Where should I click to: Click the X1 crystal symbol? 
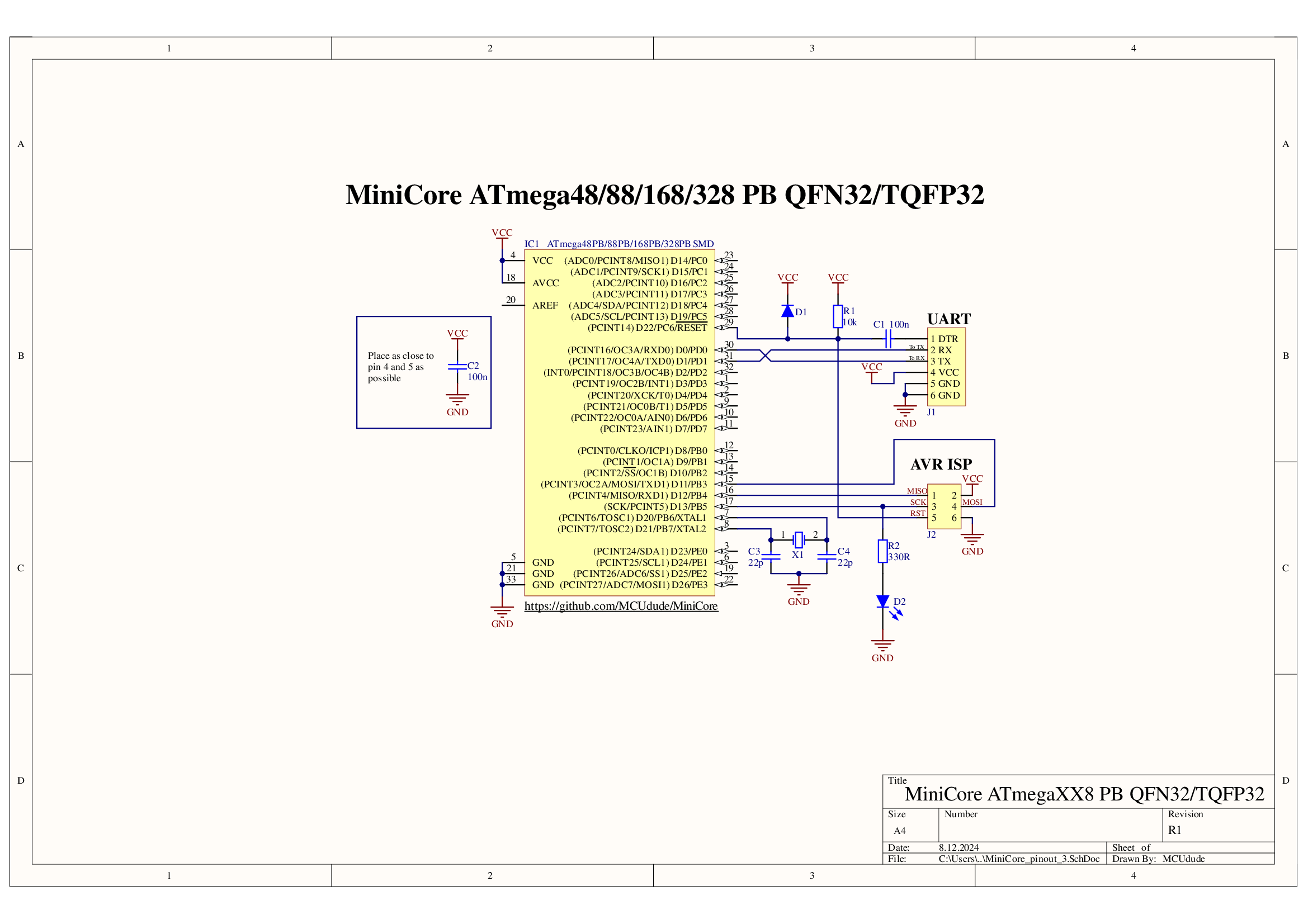[x=799, y=540]
